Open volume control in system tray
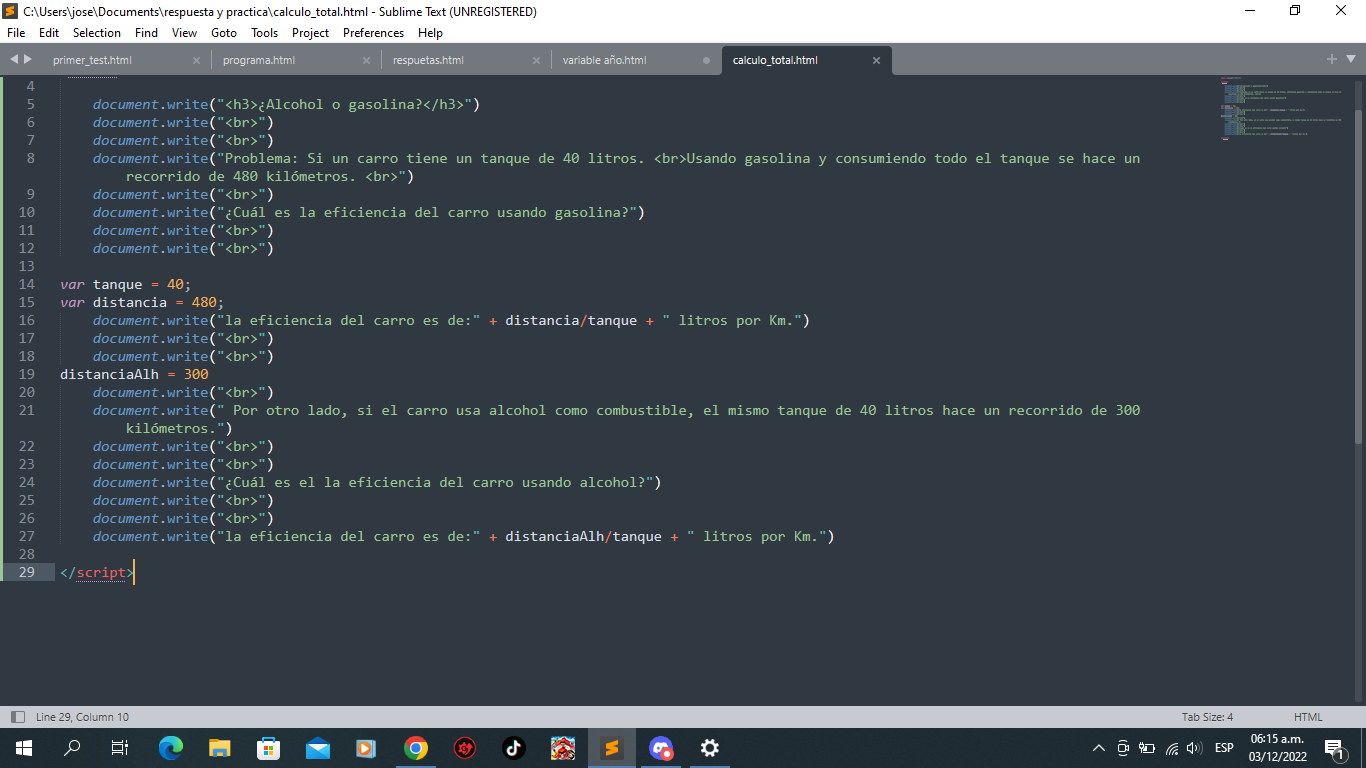The image size is (1366, 768). [1194, 747]
